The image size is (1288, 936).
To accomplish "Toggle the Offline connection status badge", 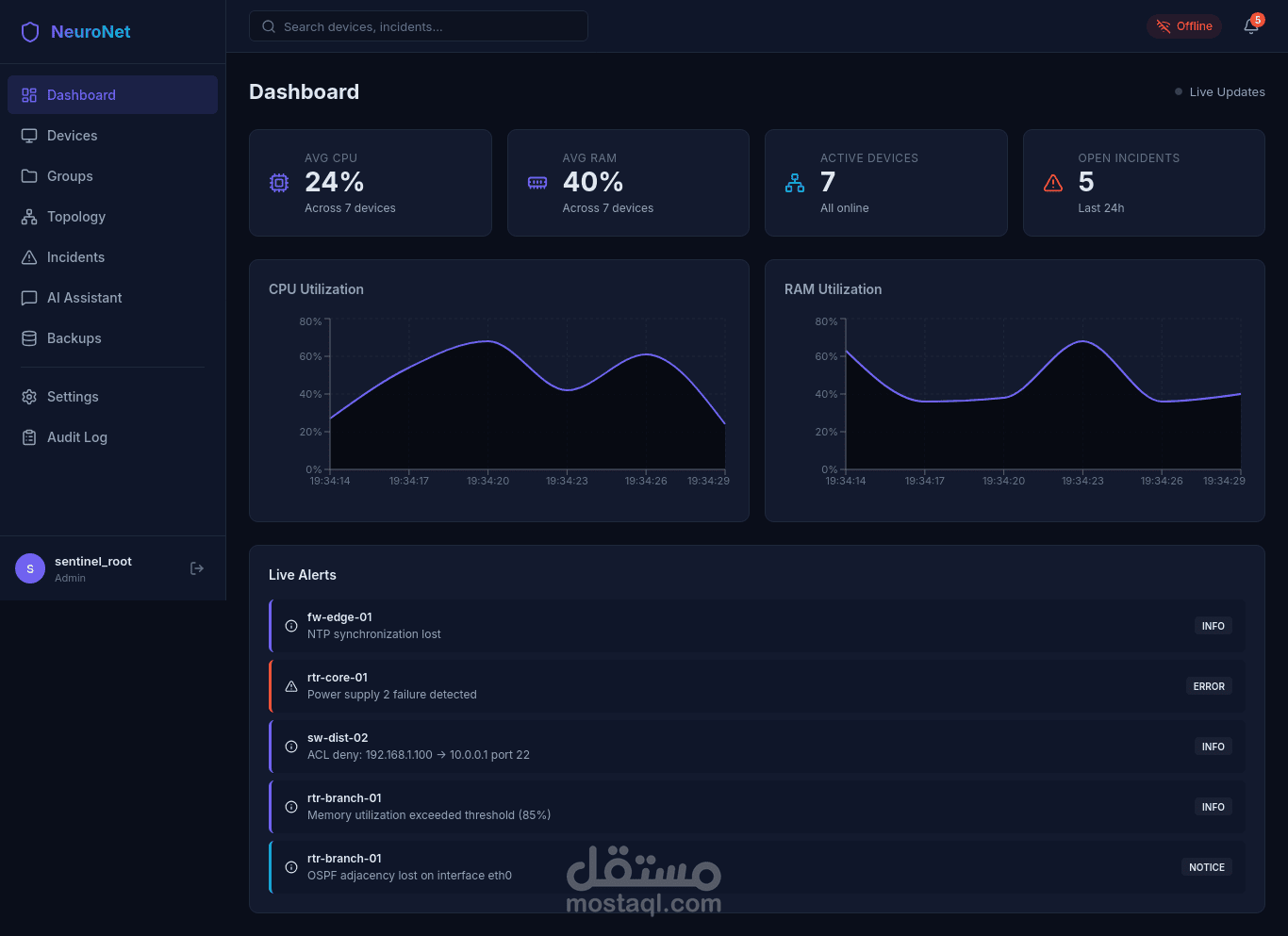I will coord(1184,26).
